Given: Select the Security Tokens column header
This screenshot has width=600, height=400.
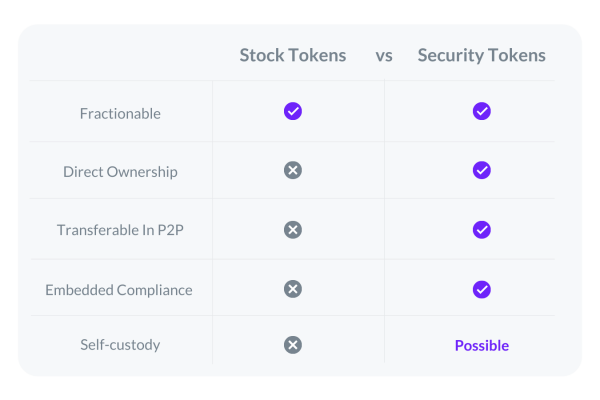Looking at the screenshot, I should tap(481, 56).
